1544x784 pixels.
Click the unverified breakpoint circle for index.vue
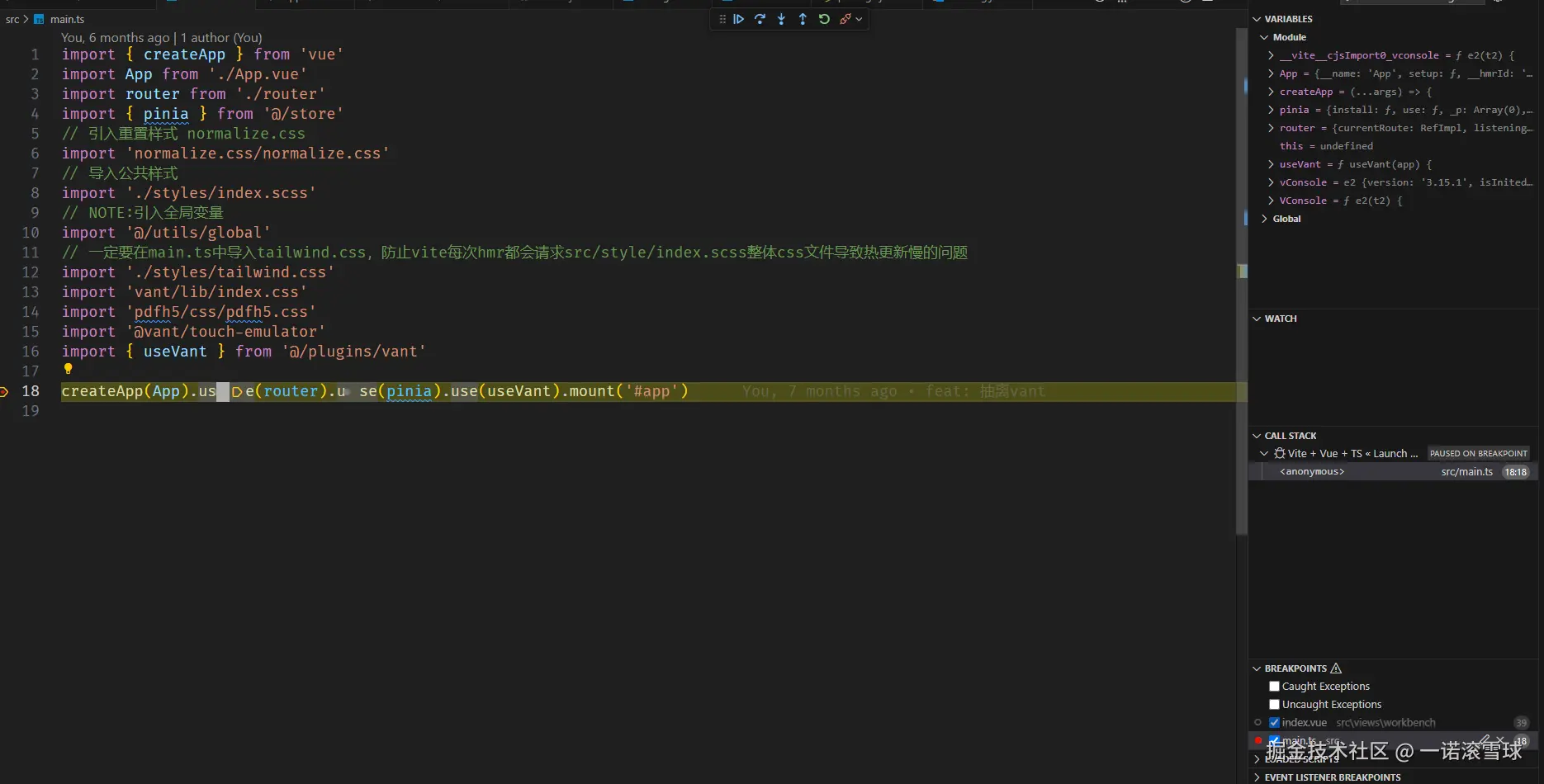pos(1258,722)
